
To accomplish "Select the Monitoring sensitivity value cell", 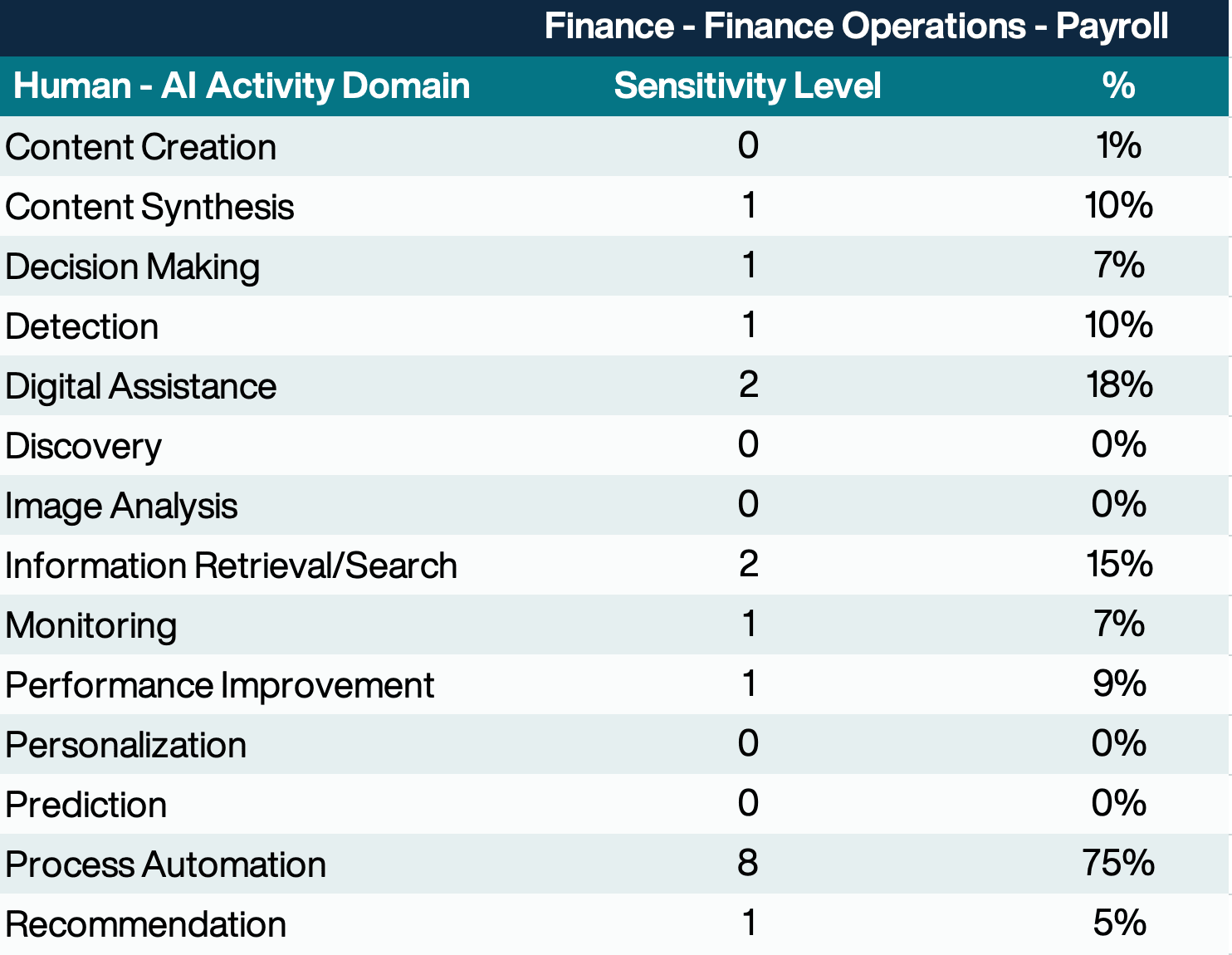I will pyautogui.click(x=748, y=625).
